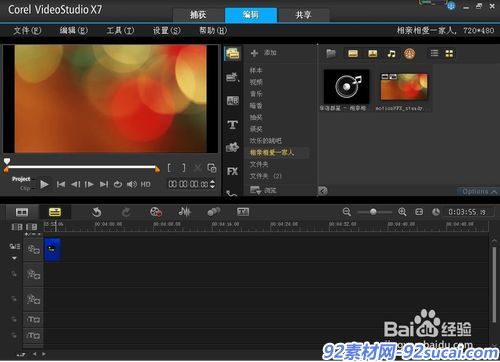This screenshot has height=362, width=500.
Task: Click the round orange icon in library toolbar
Action: 409,54
